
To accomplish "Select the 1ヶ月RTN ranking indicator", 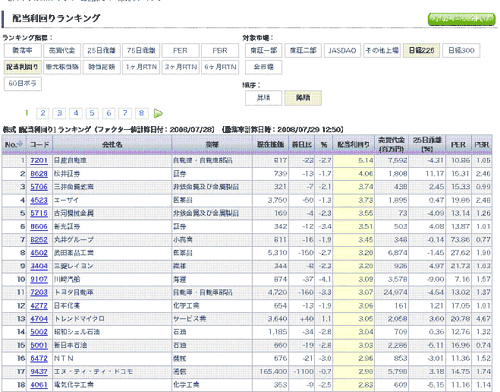I will (x=141, y=67).
